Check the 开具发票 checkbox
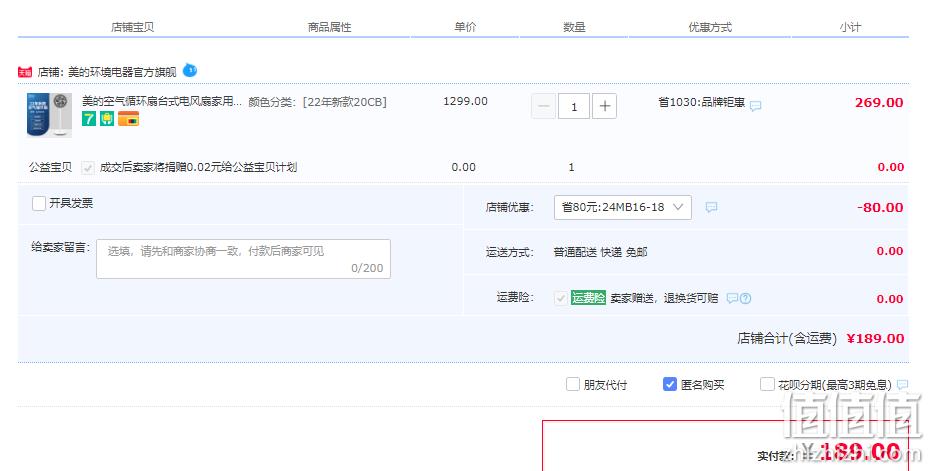This screenshot has height=471, width=931. [x=39, y=204]
